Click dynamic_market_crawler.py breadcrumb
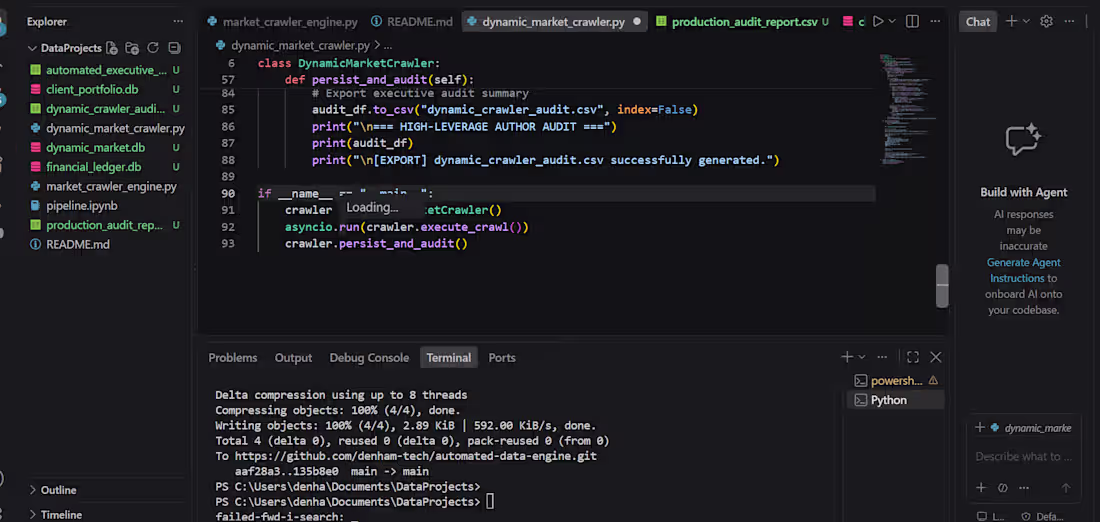The width and height of the screenshot is (1100, 522). [300, 46]
